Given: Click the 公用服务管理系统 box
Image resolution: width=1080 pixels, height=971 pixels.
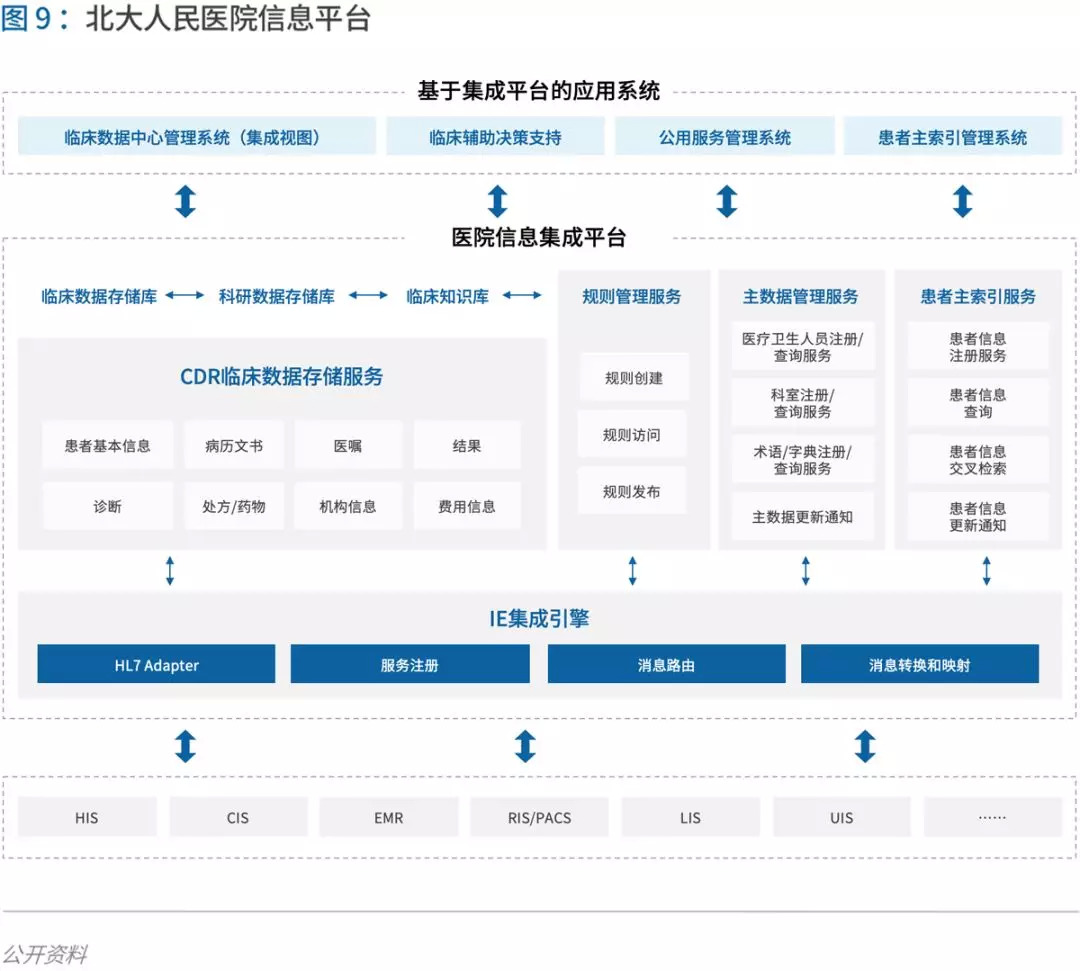Looking at the screenshot, I should point(725,136).
